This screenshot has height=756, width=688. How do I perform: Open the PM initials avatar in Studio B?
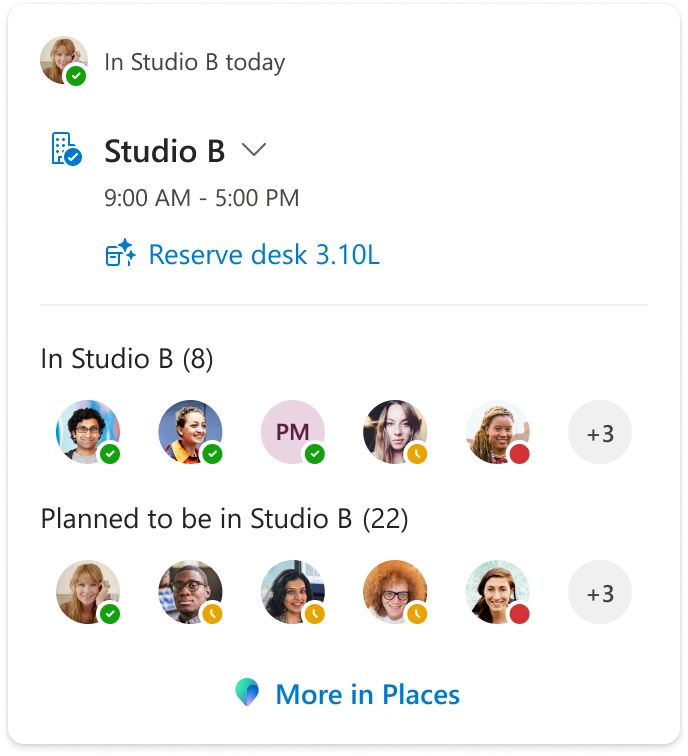coord(293,432)
